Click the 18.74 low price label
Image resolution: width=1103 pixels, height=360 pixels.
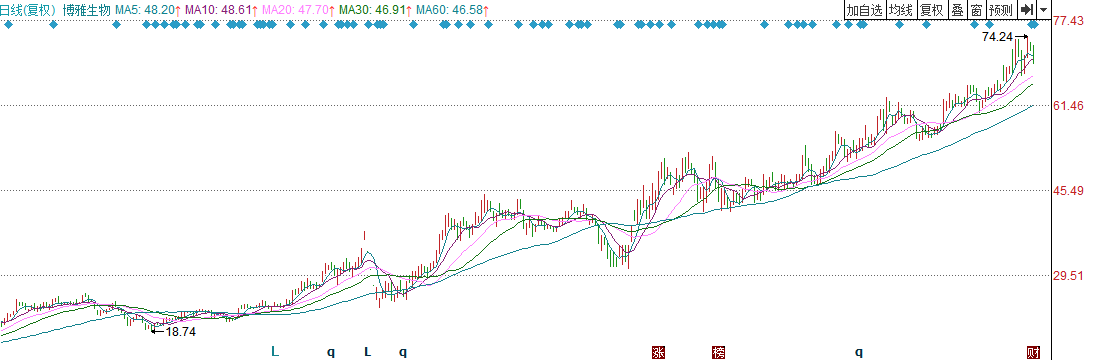pyautogui.click(x=180, y=332)
